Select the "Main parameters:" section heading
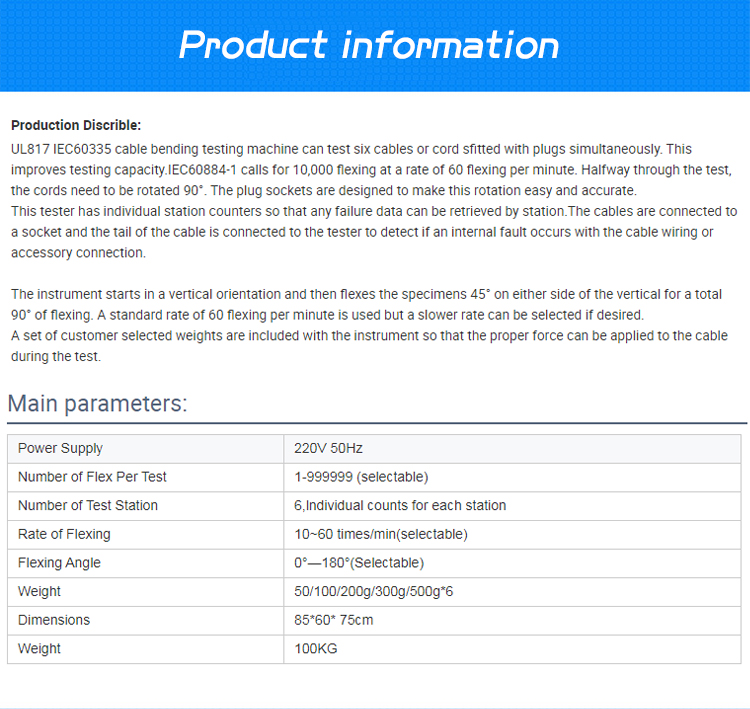The image size is (750, 709). point(97,404)
